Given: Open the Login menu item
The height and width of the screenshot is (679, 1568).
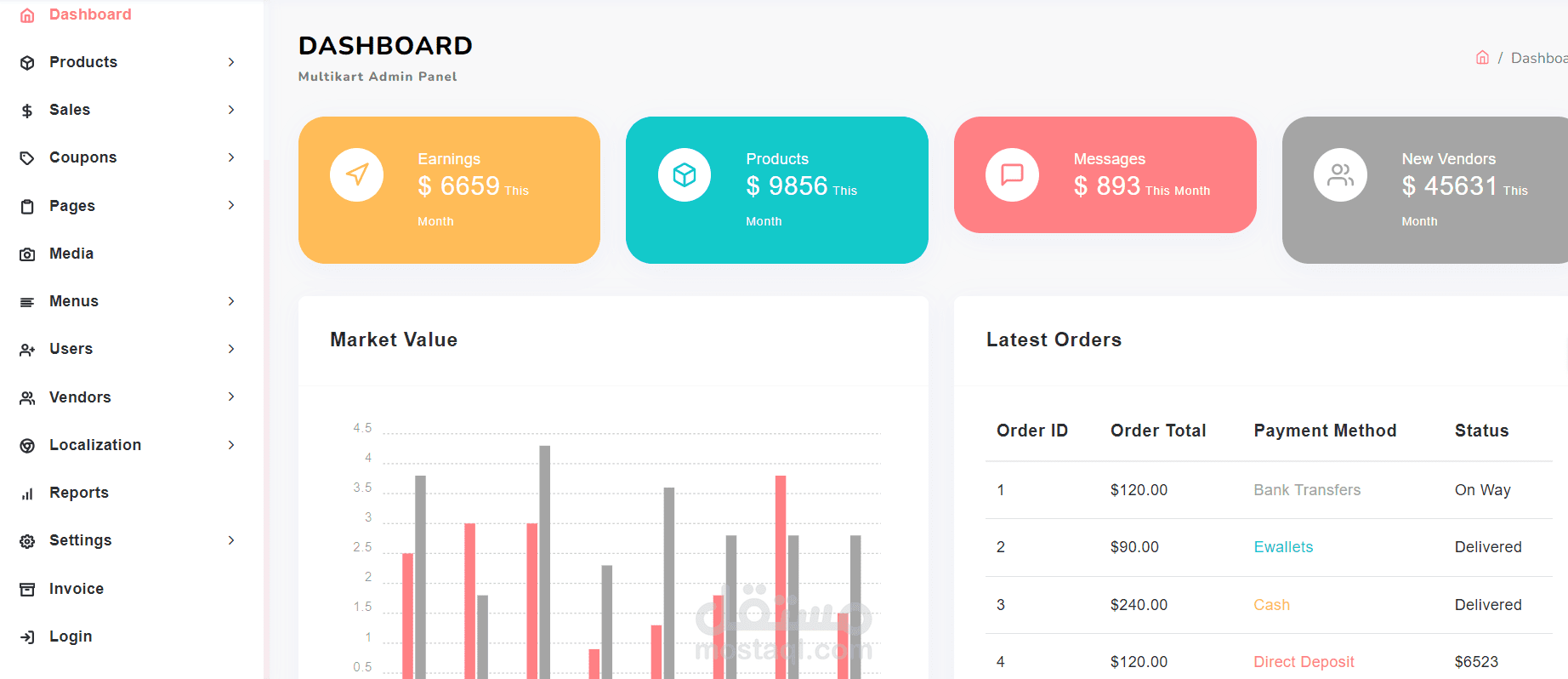Looking at the screenshot, I should (x=71, y=636).
